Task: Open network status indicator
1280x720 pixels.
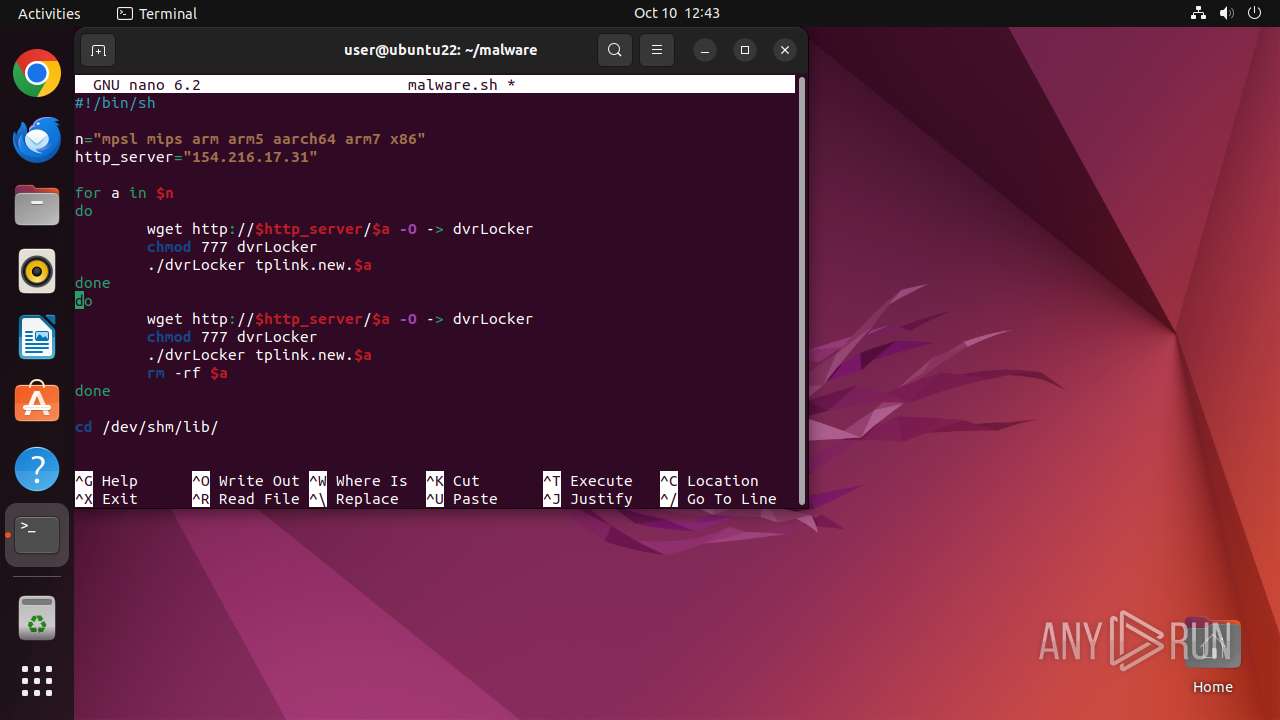Action: tap(1199, 13)
